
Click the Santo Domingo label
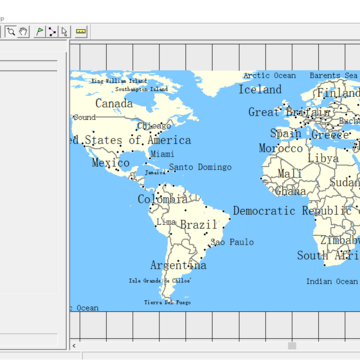tap(200, 167)
